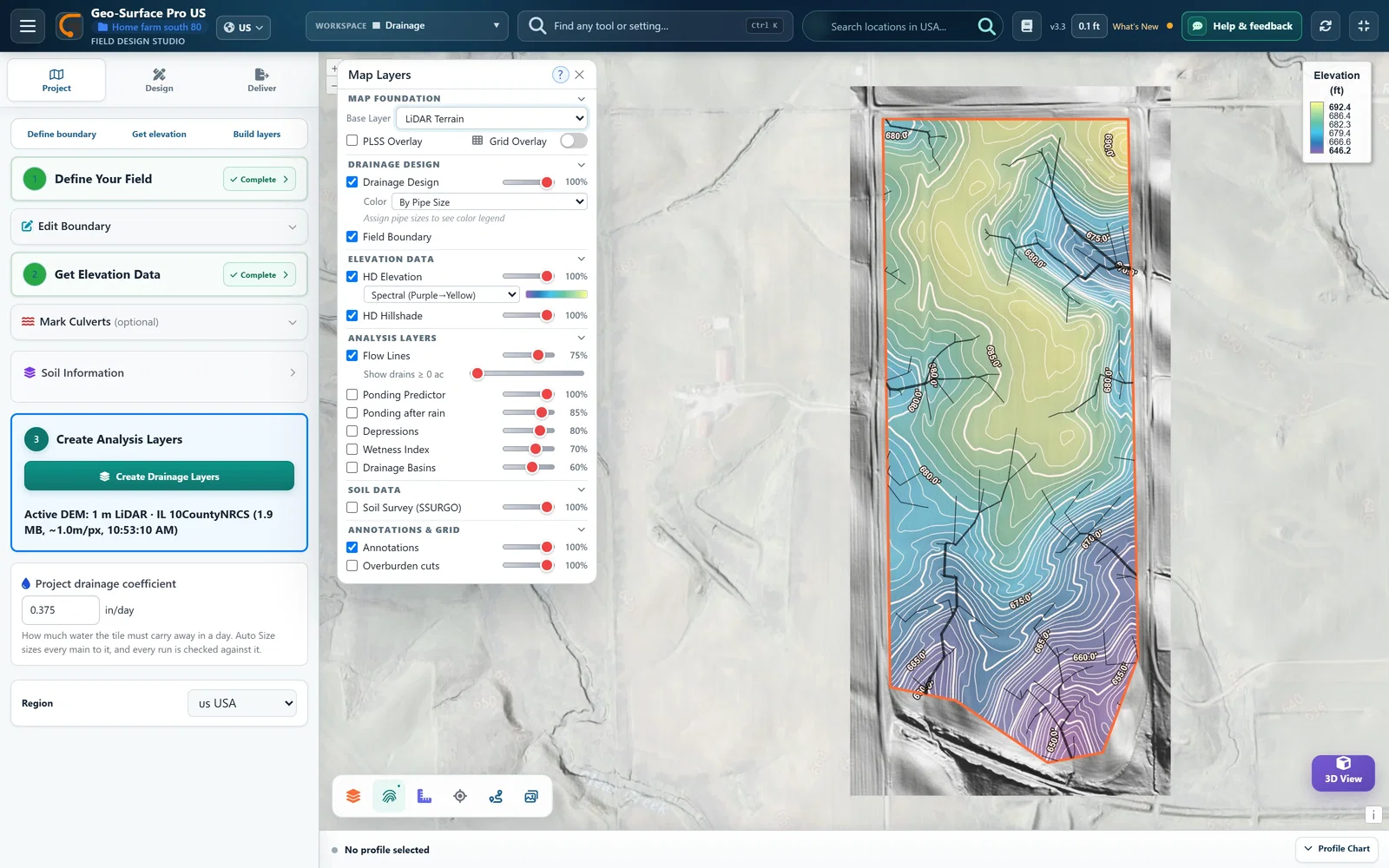Click the map zoom-in plus button
Screen dimensions: 1389x868
(x=333, y=69)
